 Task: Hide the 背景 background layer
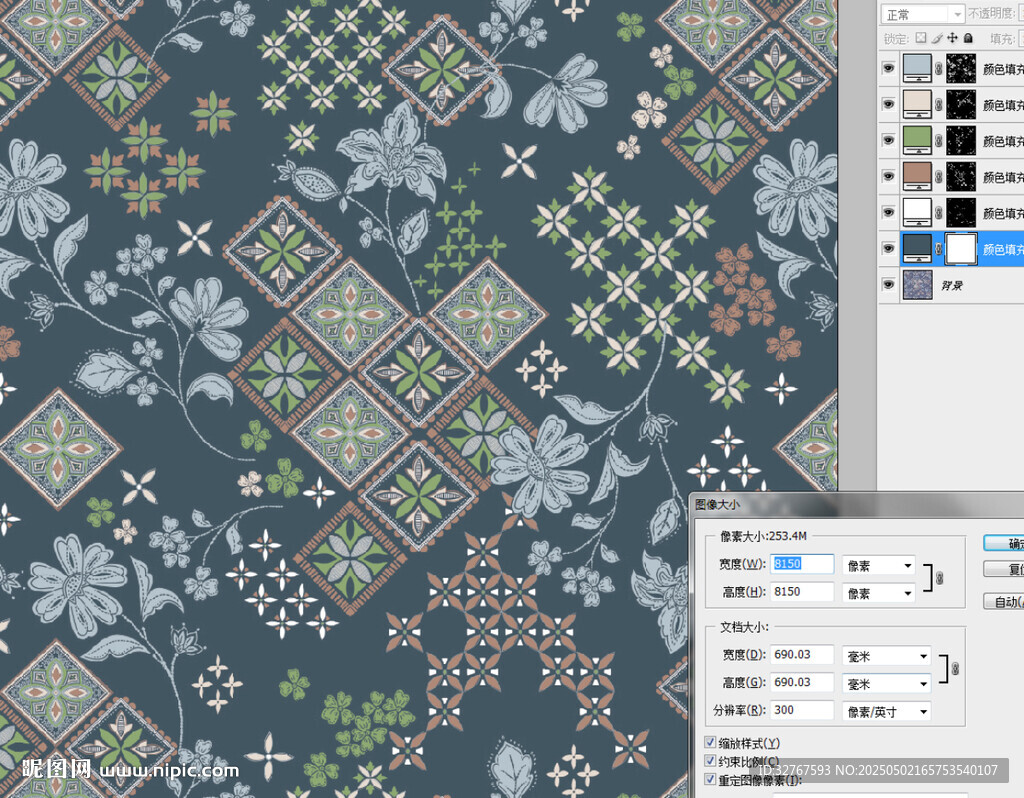click(888, 285)
